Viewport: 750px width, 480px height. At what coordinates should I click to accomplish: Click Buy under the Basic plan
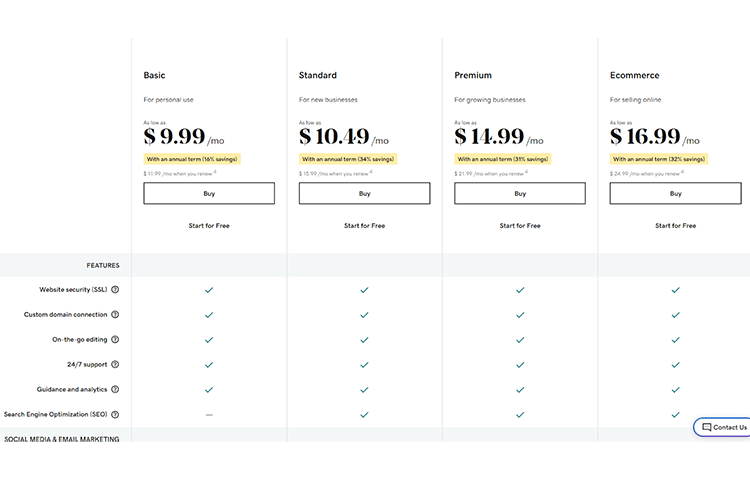click(x=209, y=193)
